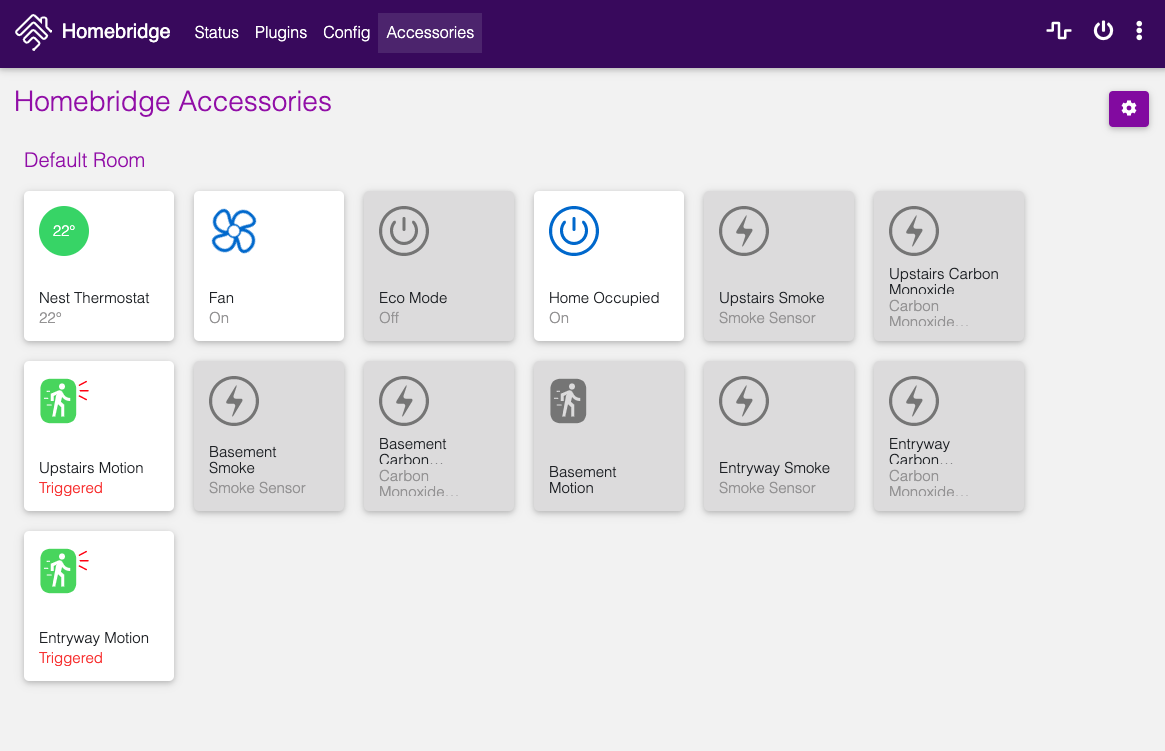Toggle Eco Mode switch on
This screenshot has width=1165, height=751.
coord(439,266)
